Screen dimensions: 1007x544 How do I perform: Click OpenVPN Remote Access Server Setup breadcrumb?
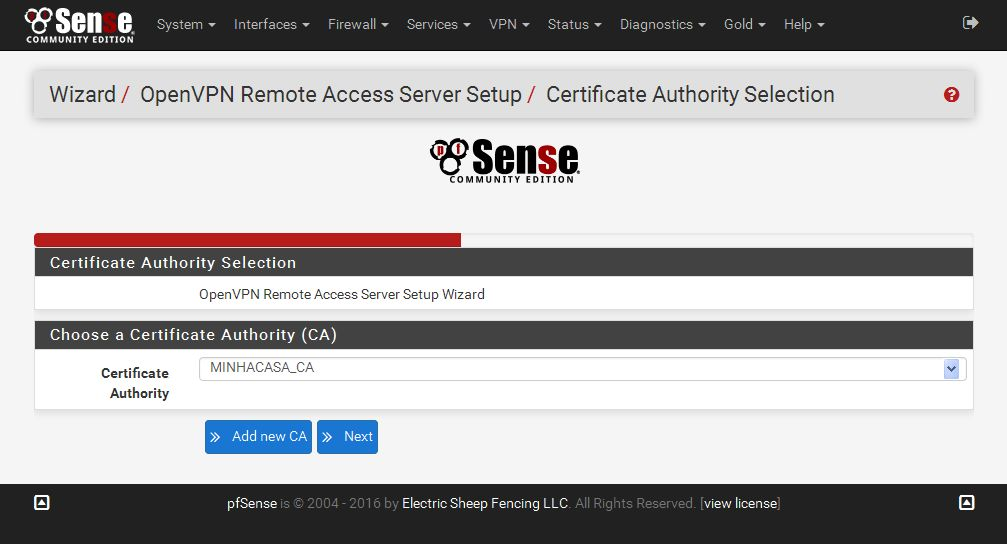tap(331, 94)
